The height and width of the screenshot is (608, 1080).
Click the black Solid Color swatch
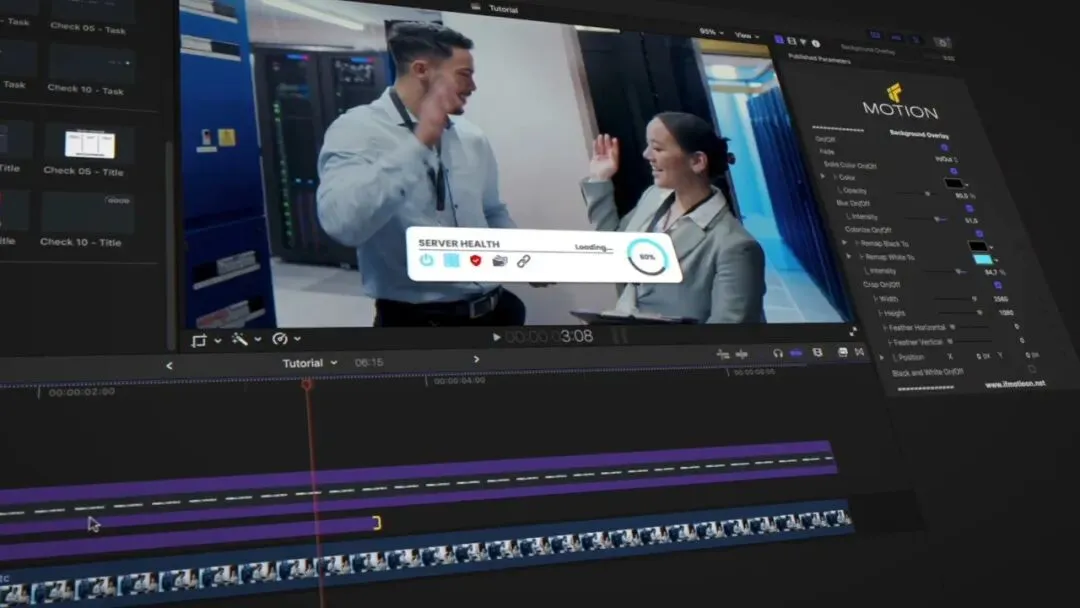click(954, 183)
